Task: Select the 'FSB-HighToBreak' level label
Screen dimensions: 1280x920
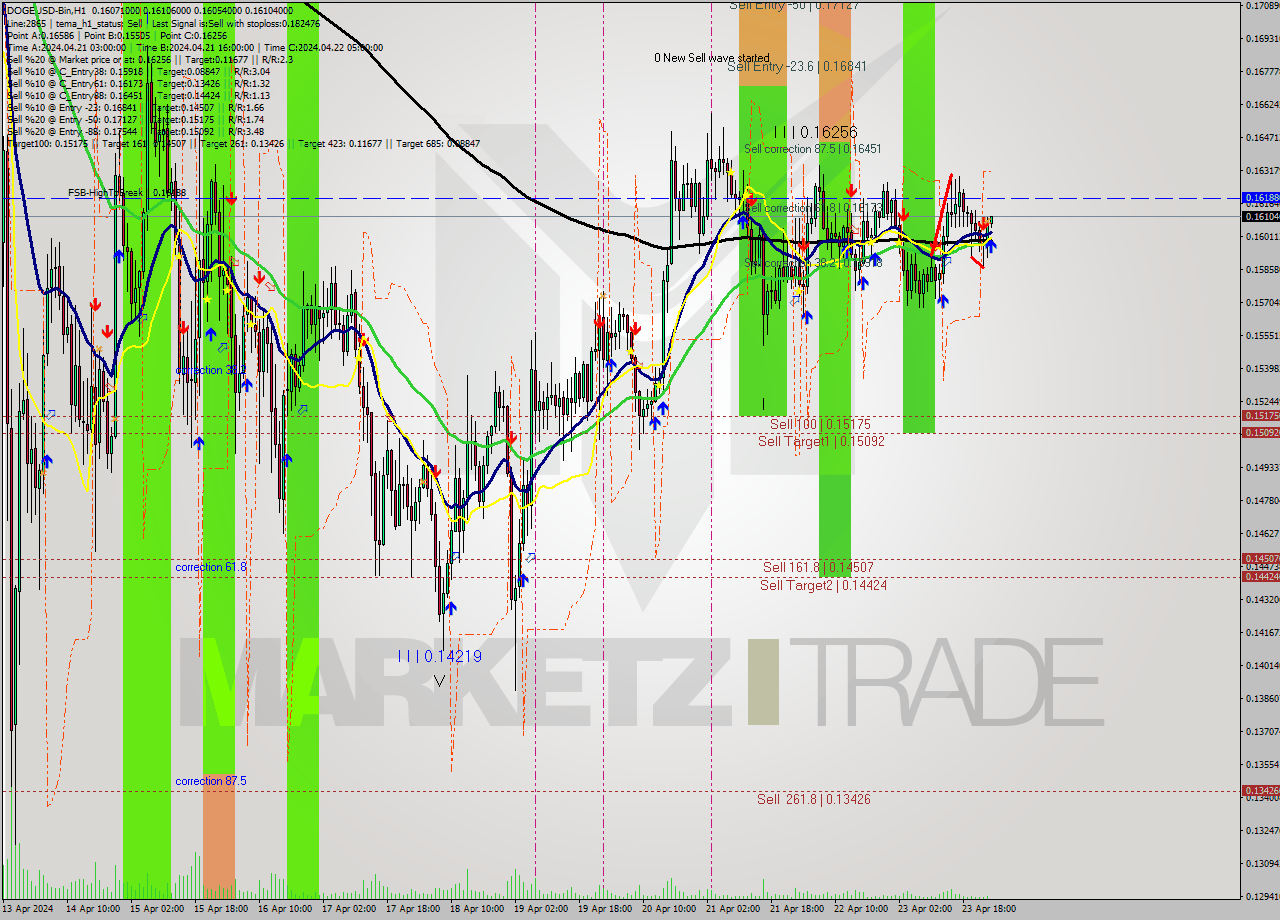Action: tap(127, 192)
